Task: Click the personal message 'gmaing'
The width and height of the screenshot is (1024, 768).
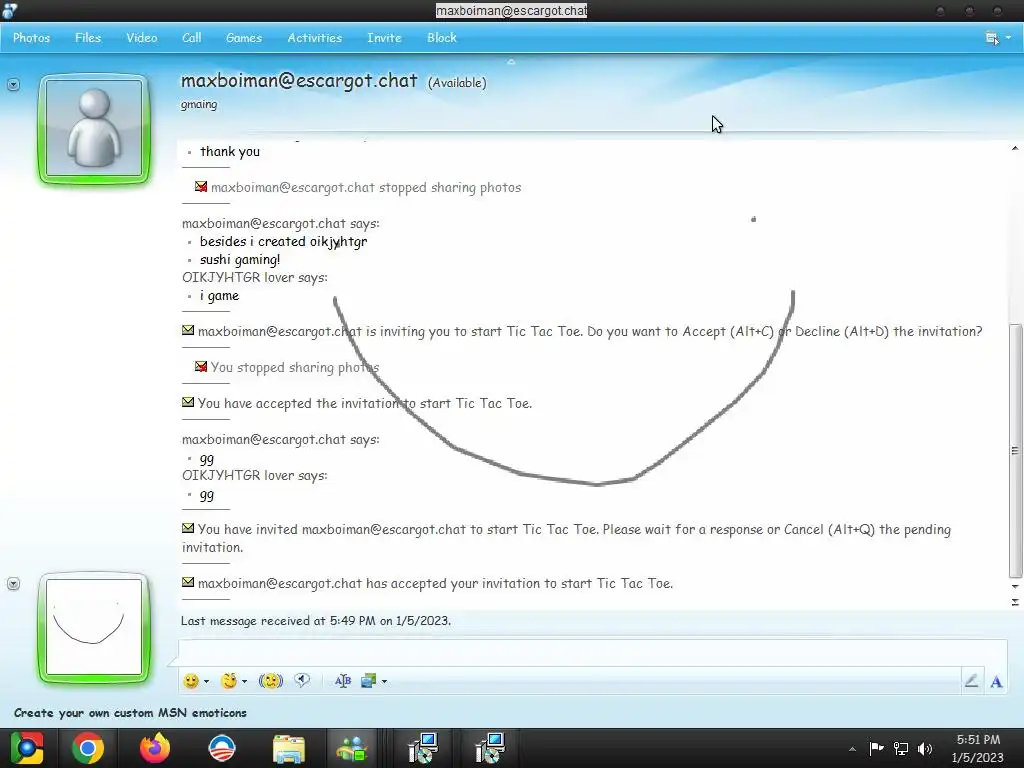Action: pyautogui.click(x=199, y=104)
